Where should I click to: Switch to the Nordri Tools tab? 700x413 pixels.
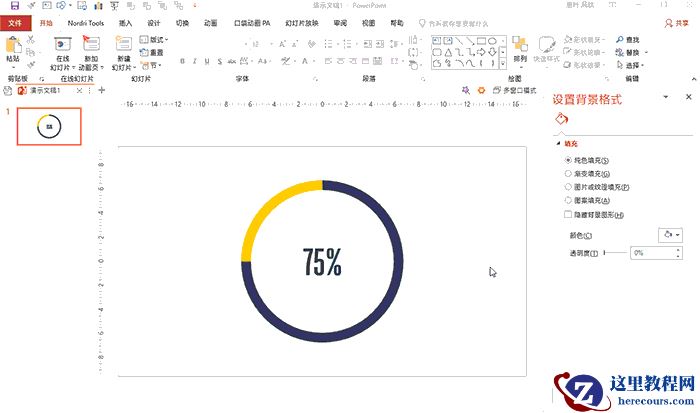click(x=87, y=22)
